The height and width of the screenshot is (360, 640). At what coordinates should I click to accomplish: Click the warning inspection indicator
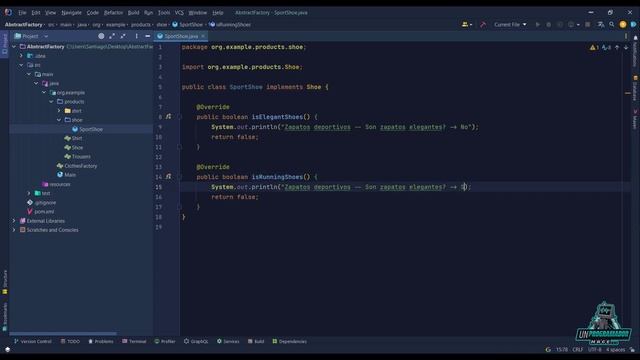point(594,47)
